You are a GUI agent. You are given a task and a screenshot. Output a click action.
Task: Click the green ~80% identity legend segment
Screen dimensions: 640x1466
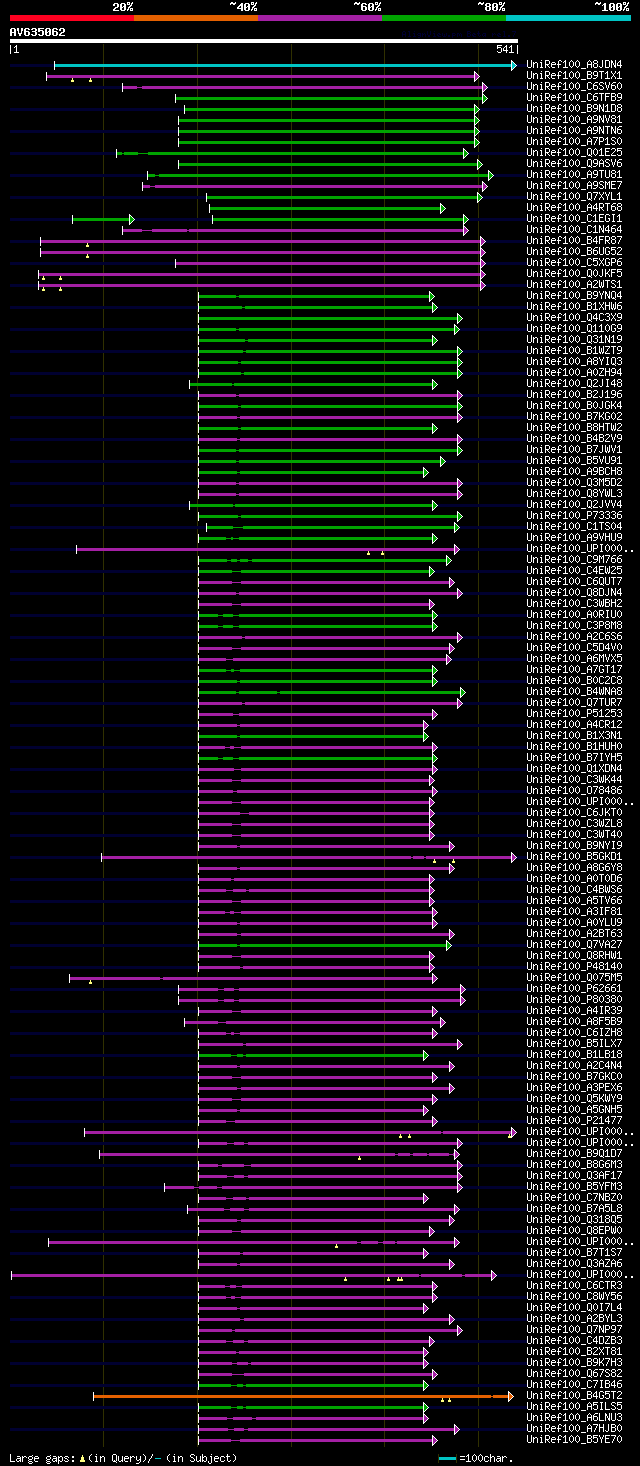[x=443, y=17]
